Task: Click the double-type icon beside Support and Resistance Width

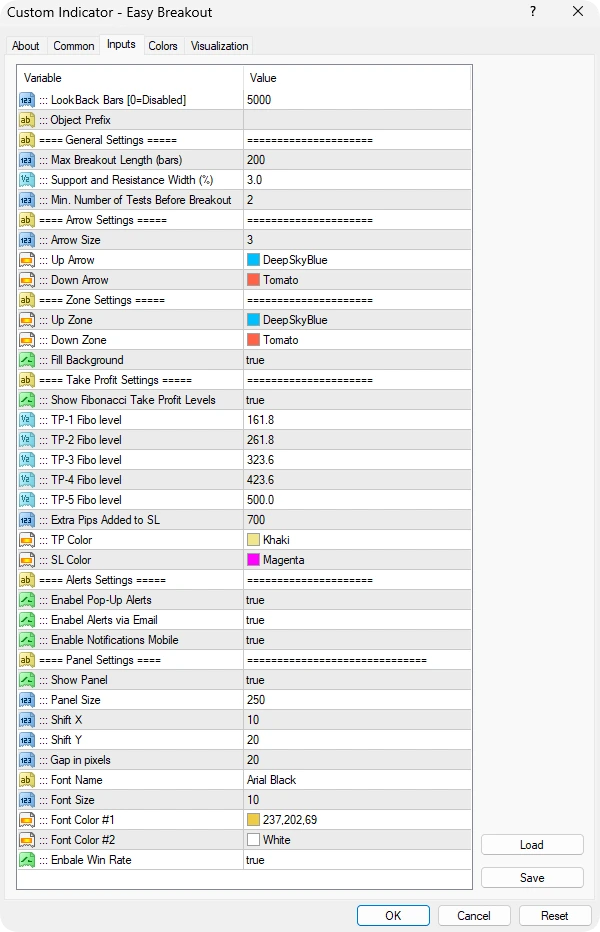Action: pos(27,180)
